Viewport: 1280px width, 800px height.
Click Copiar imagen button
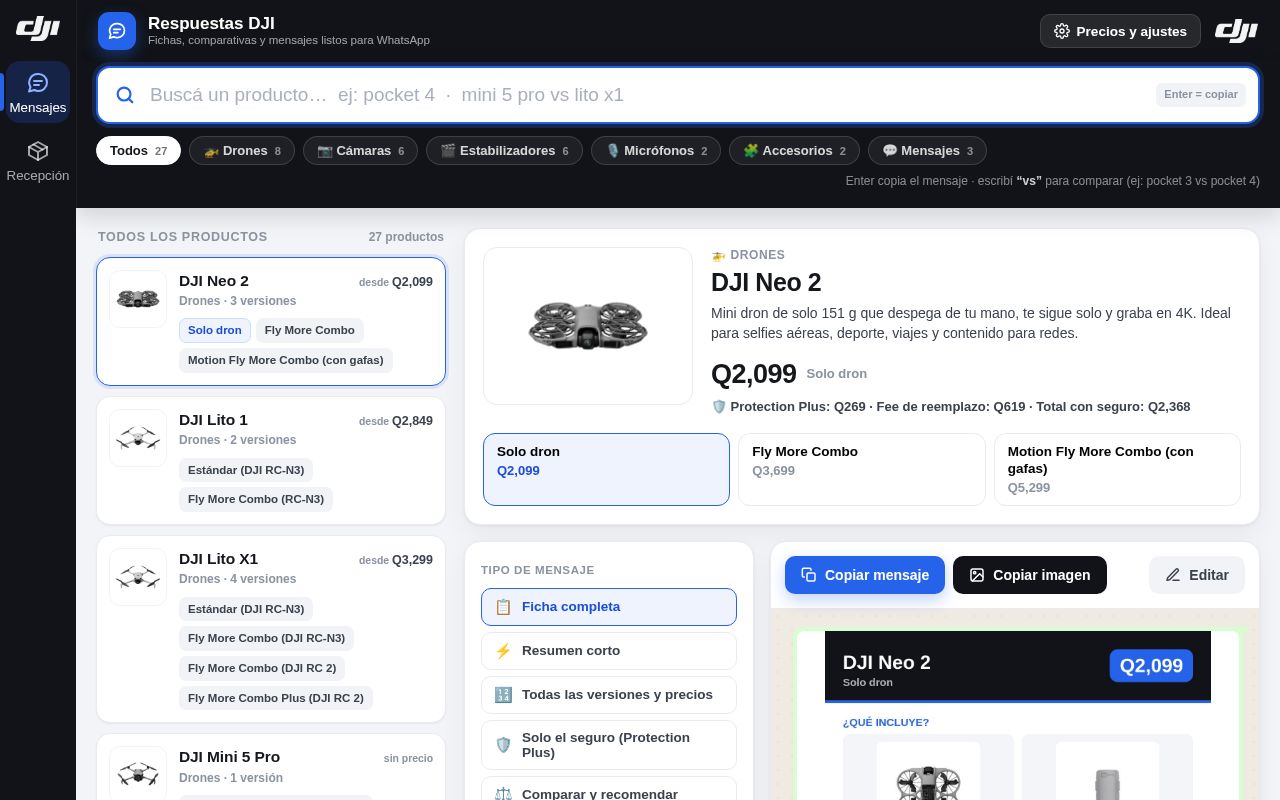pyautogui.click(x=1030, y=575)
